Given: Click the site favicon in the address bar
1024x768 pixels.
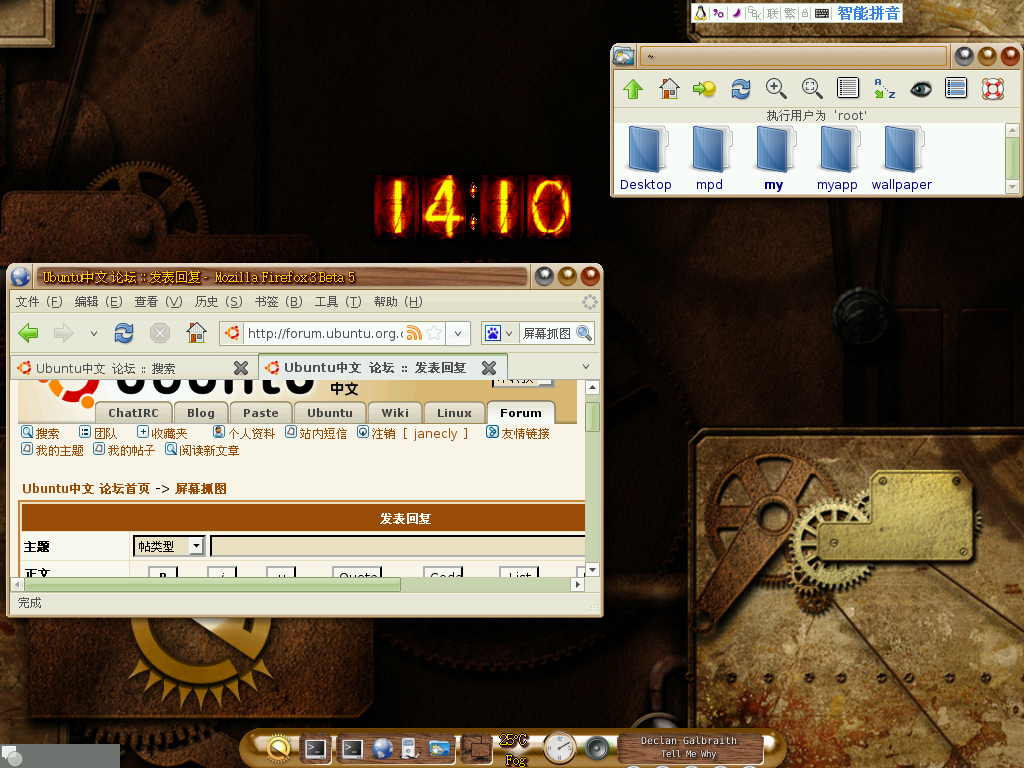Looking at the screenshot, I should [232, 333].
